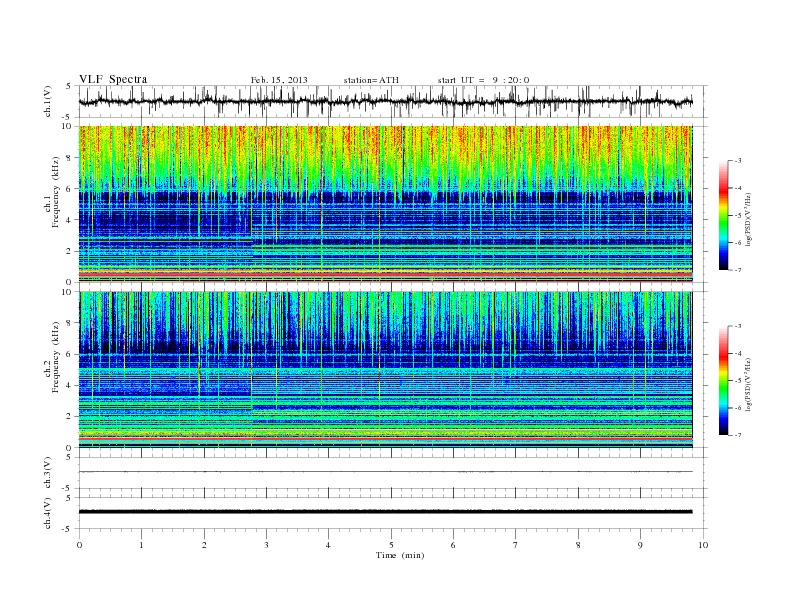Click the -4 label on ch.2 color bar
Viewport: 792px width, 612px height.
click(x=737, y=353)
